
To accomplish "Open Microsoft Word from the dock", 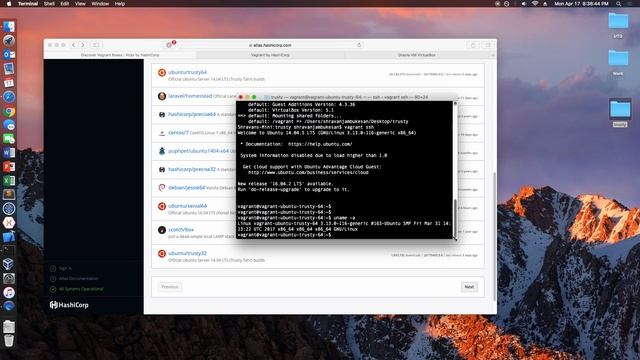I will coord(9,153).
